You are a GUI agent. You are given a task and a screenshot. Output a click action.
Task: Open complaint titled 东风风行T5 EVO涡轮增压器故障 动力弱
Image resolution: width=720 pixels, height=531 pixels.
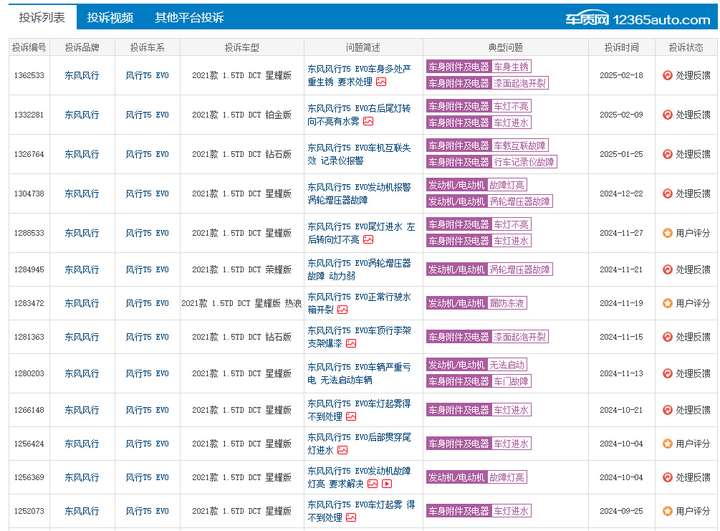(359, 270)
